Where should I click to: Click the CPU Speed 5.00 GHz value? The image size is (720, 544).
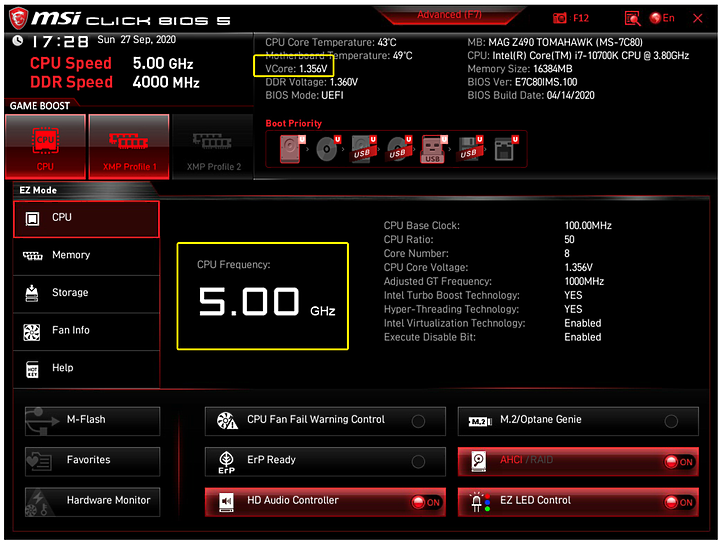[163, 63]
